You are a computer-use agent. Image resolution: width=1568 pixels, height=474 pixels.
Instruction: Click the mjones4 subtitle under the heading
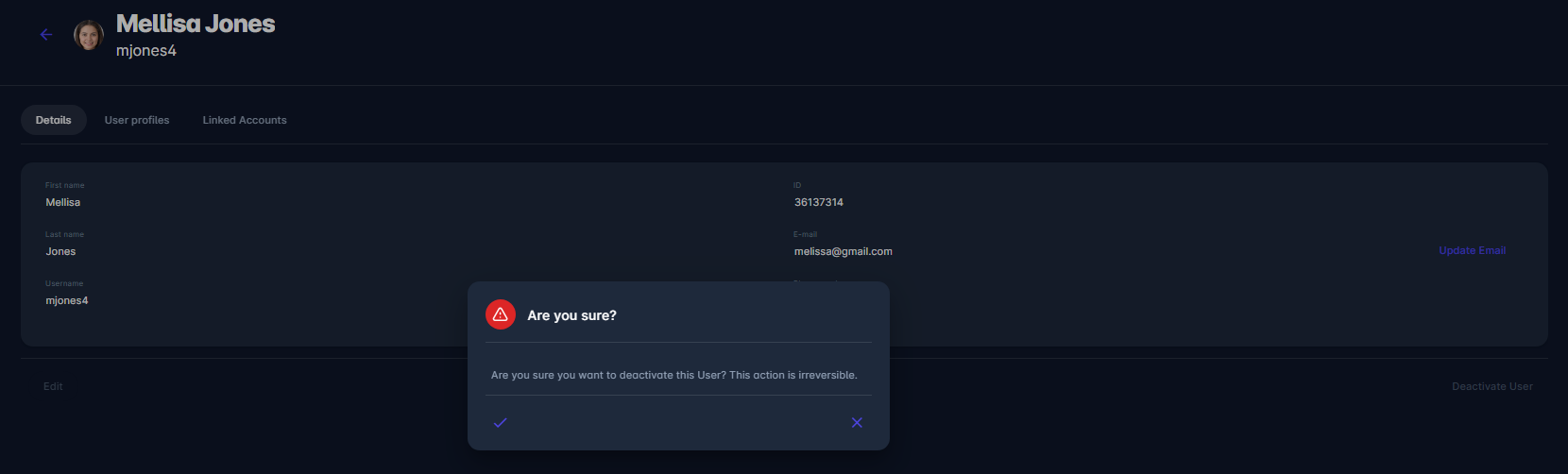146,51
